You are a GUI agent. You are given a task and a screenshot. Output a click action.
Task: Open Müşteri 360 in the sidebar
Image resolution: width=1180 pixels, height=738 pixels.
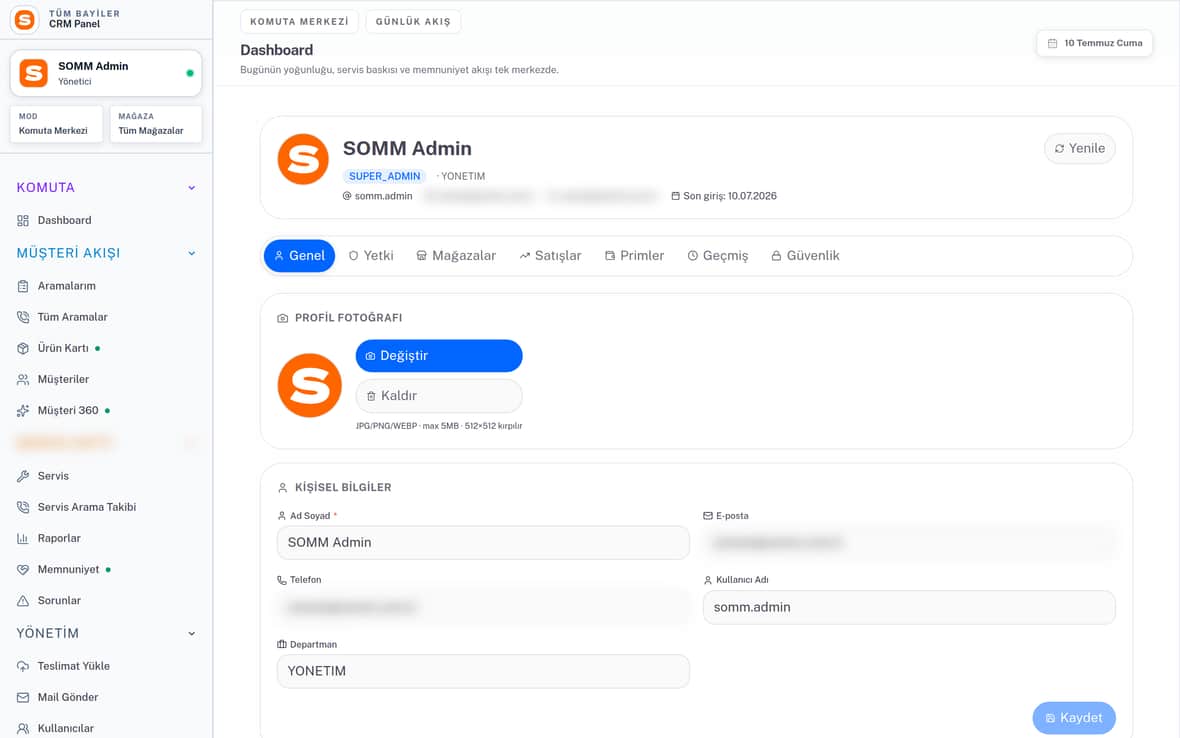105,411
